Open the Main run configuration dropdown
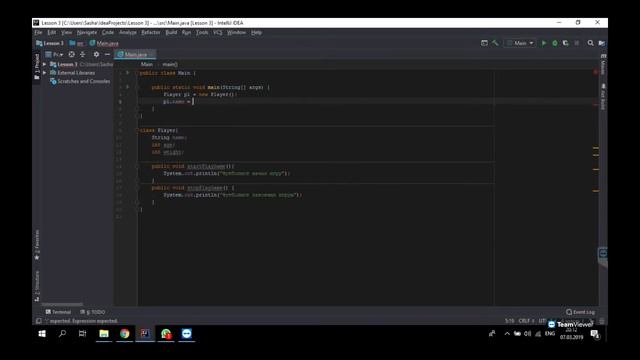 520,43
